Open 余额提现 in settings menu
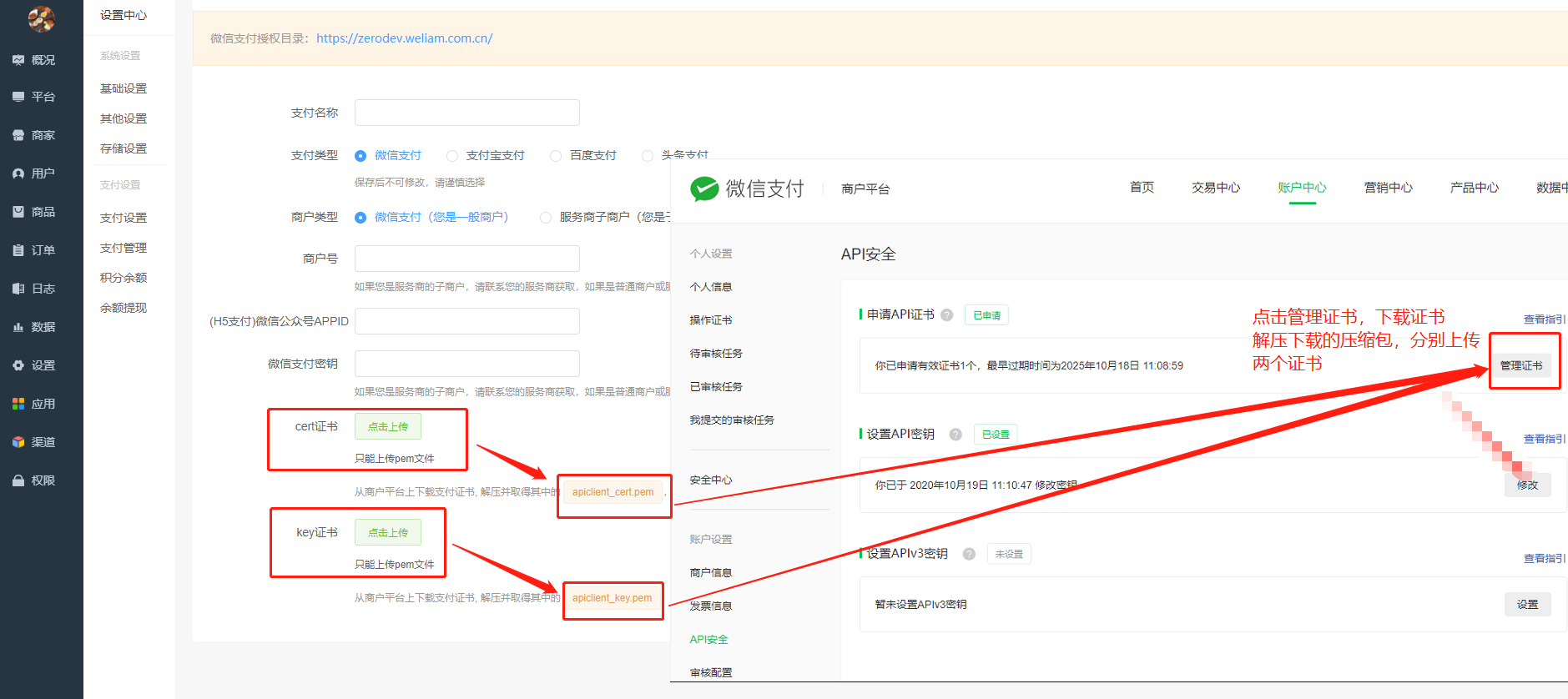Image resolution: width=1568 pixels, height=699 pixels. click(x=124, y=308)
